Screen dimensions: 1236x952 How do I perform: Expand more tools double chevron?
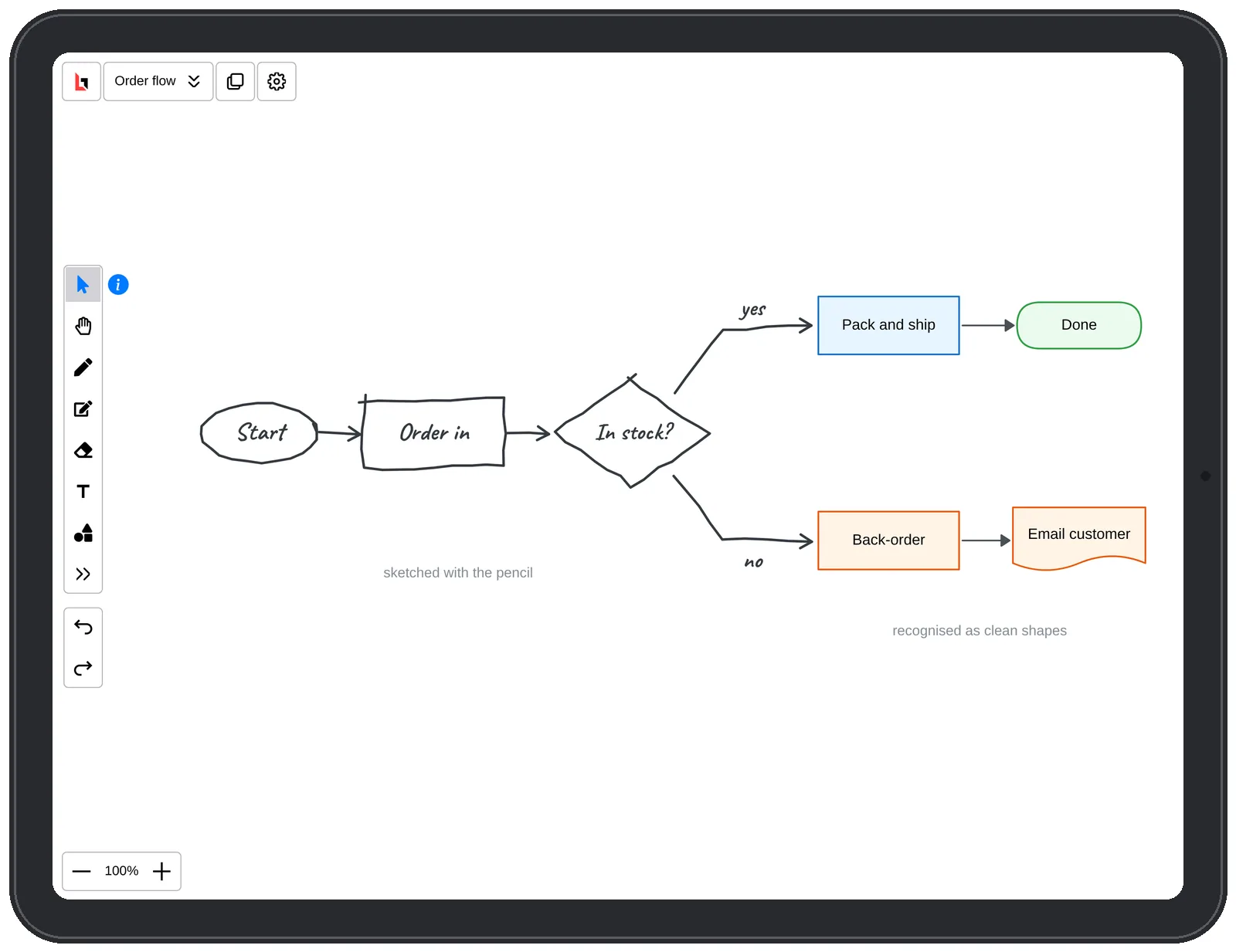coord(83,574)
